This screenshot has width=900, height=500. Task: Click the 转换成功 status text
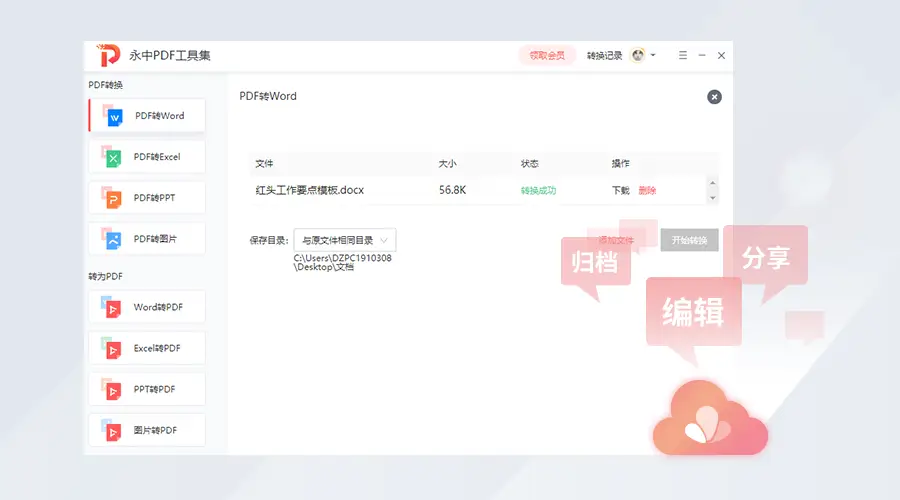tap(538, 191)
